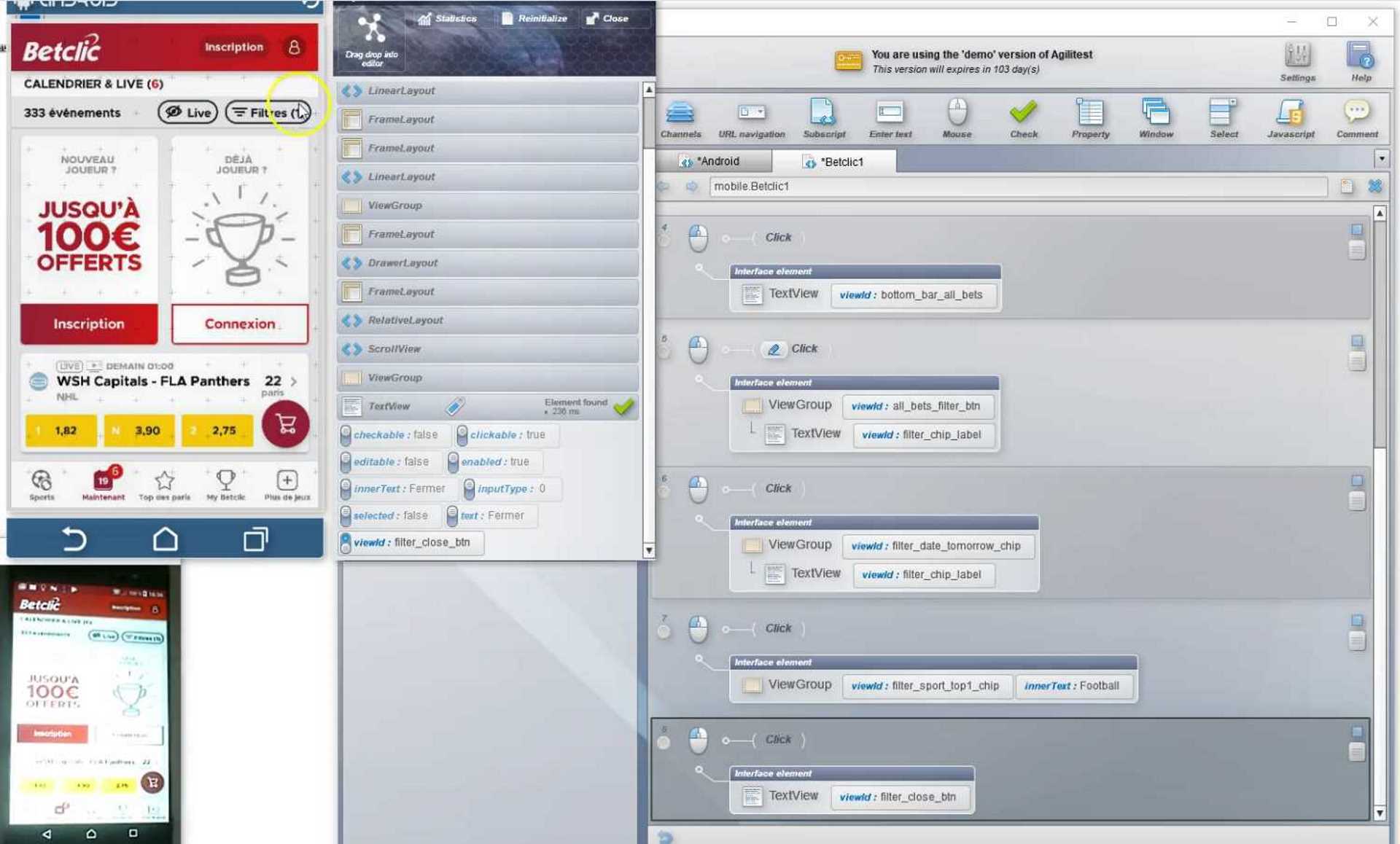Screen dimensions: 1400x844
Task: Tap the Android home button
Action: (x=166, y=539)
